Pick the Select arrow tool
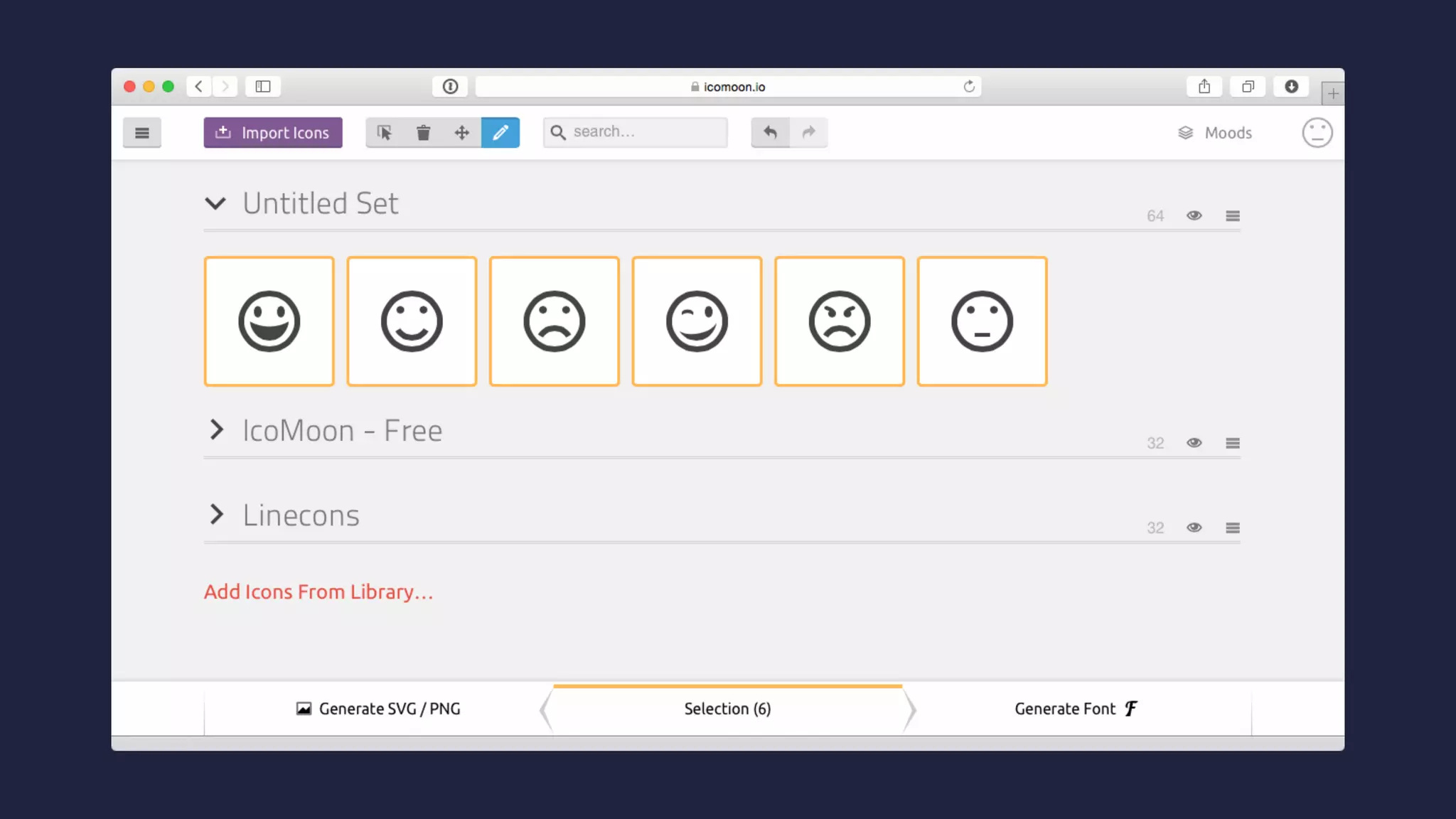The image size is (1456, 819). 385,132
